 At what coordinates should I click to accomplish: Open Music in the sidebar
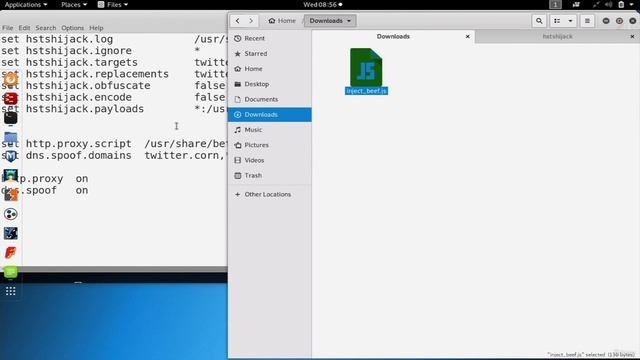pyautogui.click(x=269, y=130)
